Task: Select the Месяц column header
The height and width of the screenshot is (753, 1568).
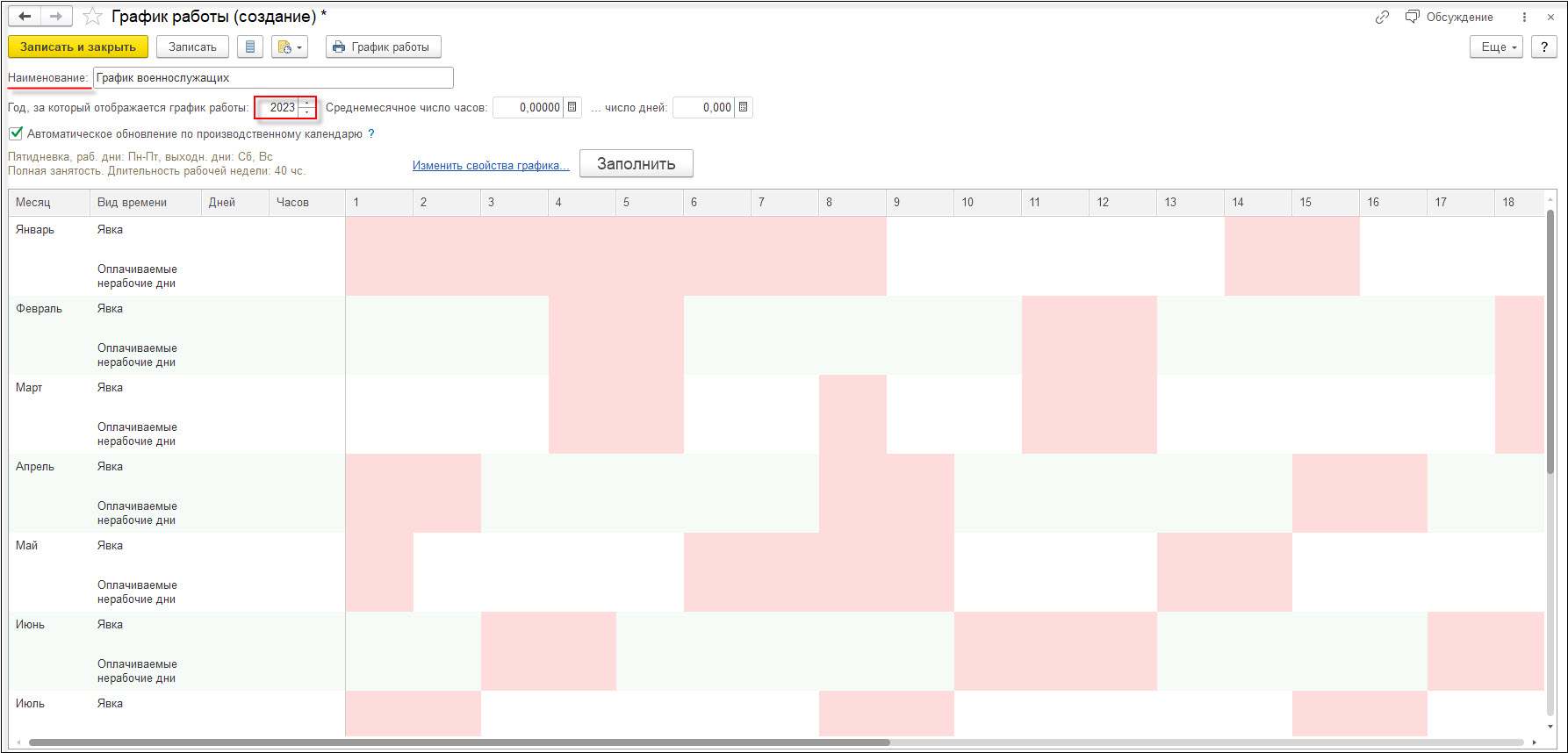Action: click(x=49, y=202)
